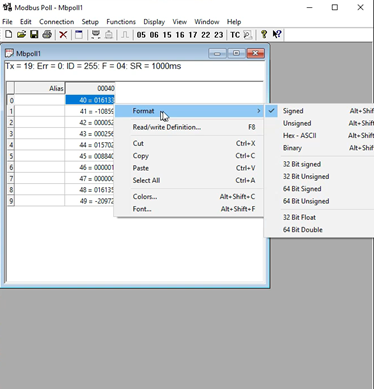
Task: Click the red X disconnect toolbar icon
Action: [x=63, y=34]
